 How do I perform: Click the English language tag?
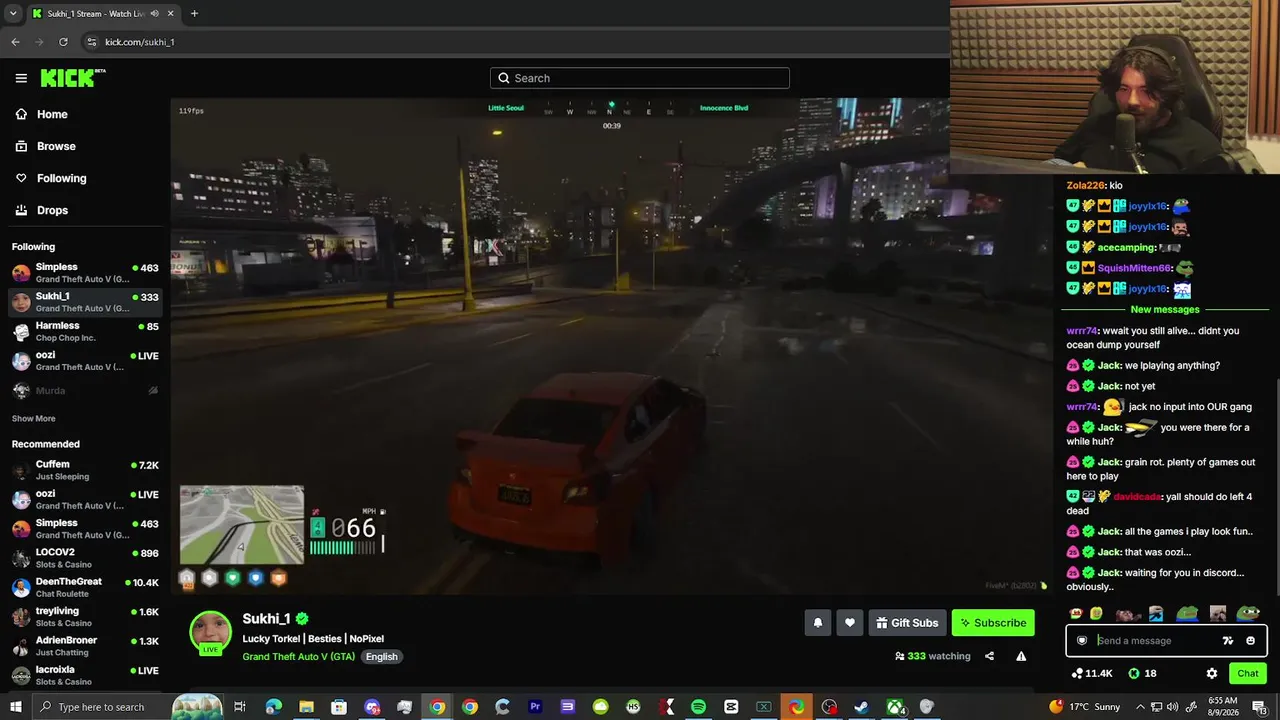(x=381, y=656)
